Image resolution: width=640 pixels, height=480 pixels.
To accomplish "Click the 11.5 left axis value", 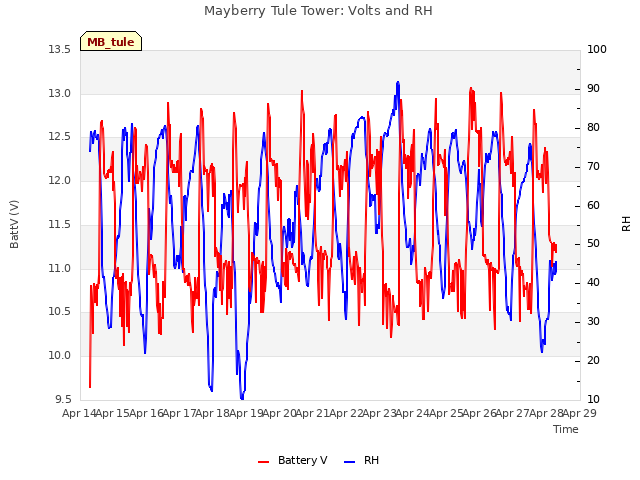I will (60, 224).
